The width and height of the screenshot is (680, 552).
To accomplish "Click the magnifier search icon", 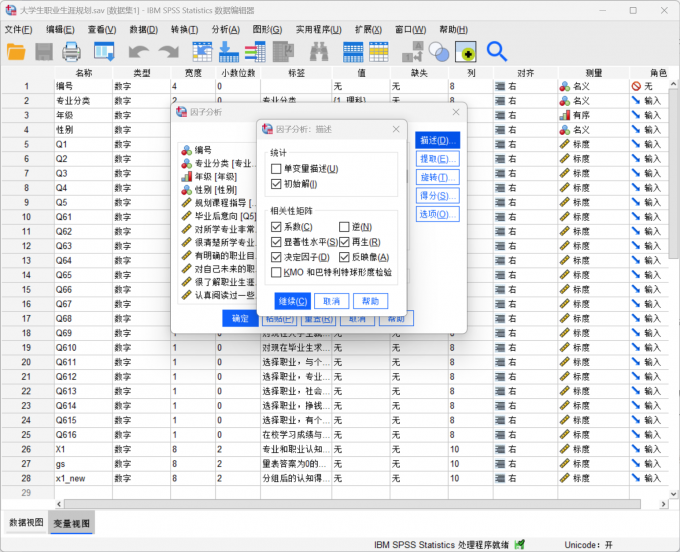I will [497, 52].
